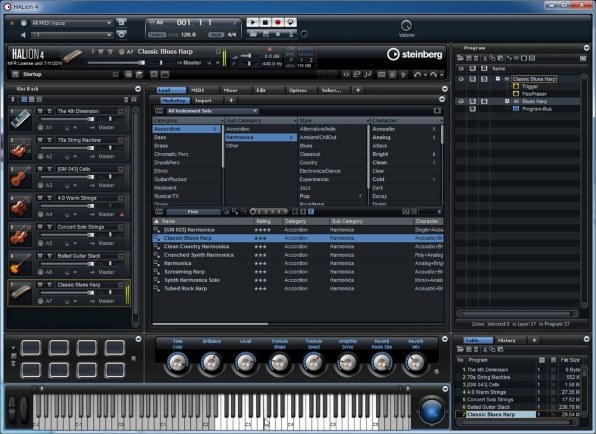Click the Steinberg logo
The image size is (596, 434).
tap(415, 54)
